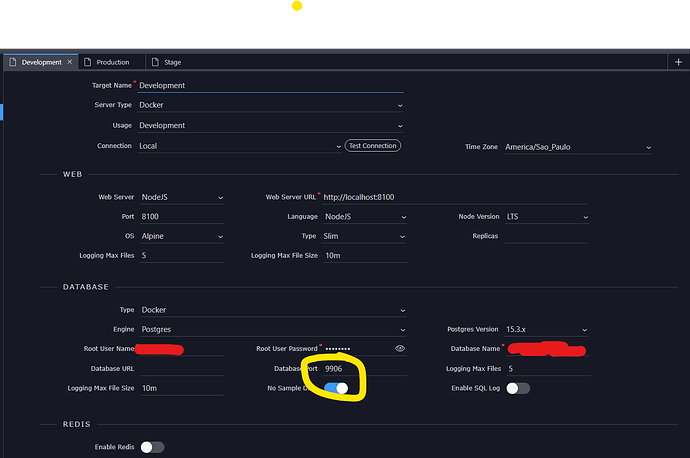Click the Database URL field
This screenshot has width=690, height=458.
tap(182, 369)
